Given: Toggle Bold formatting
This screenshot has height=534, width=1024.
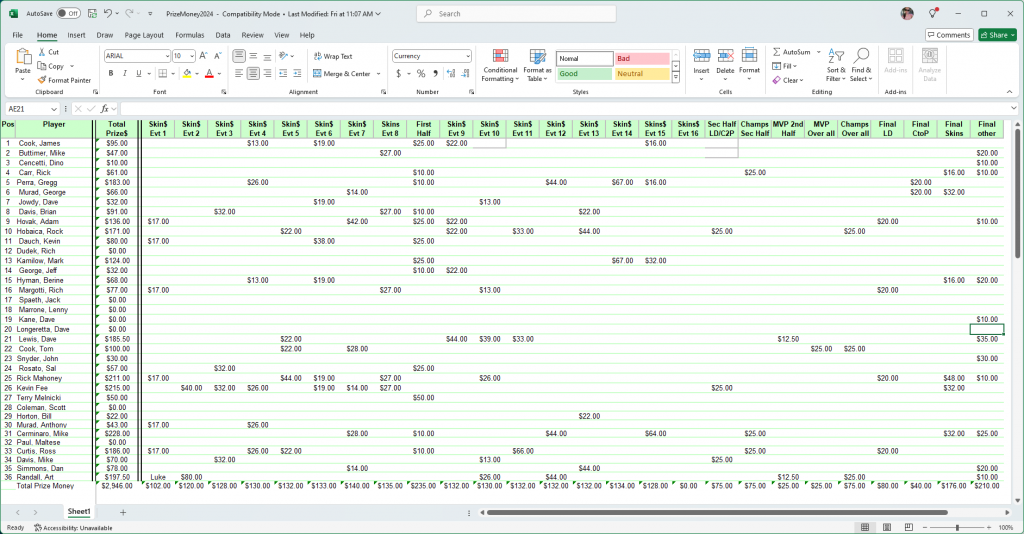Looking at the screenshot, I should (x=110, y=73).
